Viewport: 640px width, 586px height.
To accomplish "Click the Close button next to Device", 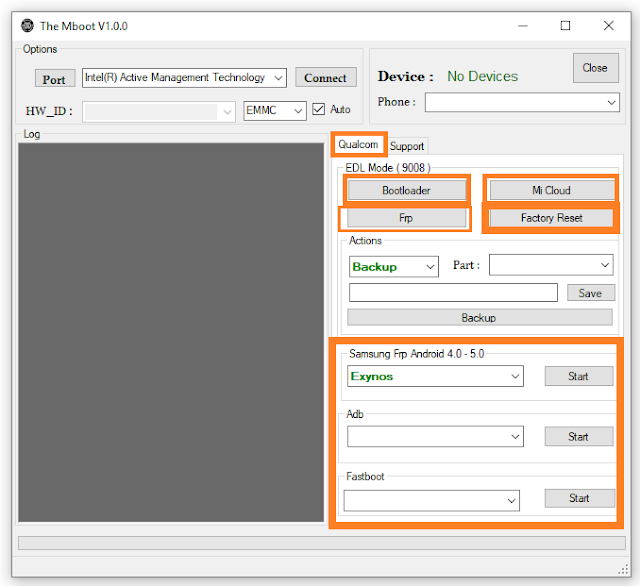I will [x=596, y=68].
